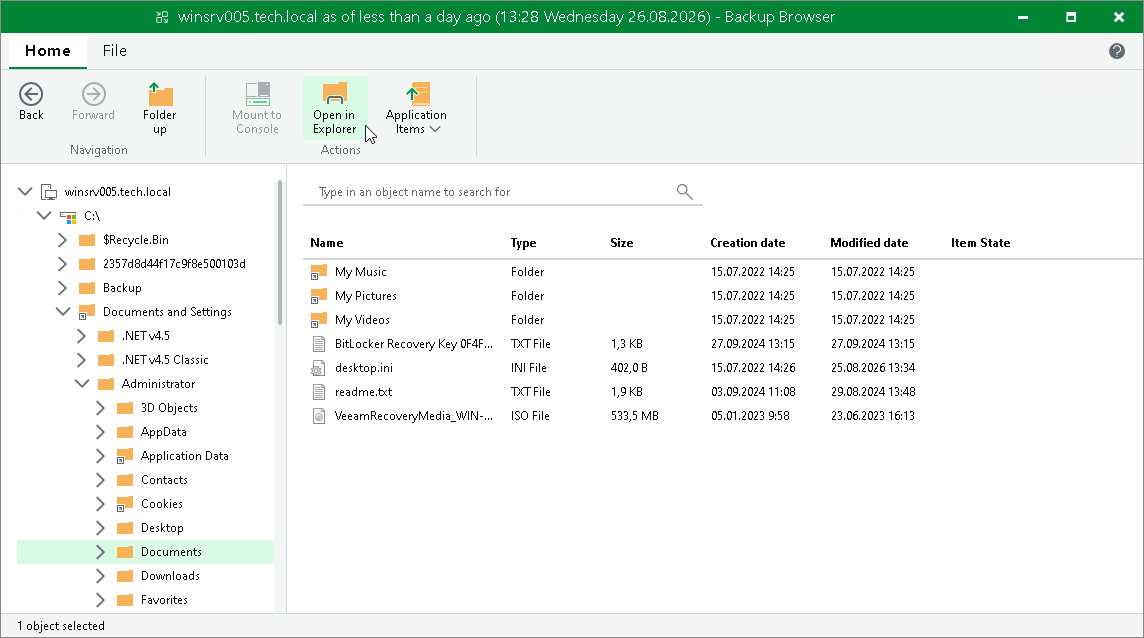Sort by Item State column header
1144x638 pixels.
[x=981, y=243]
